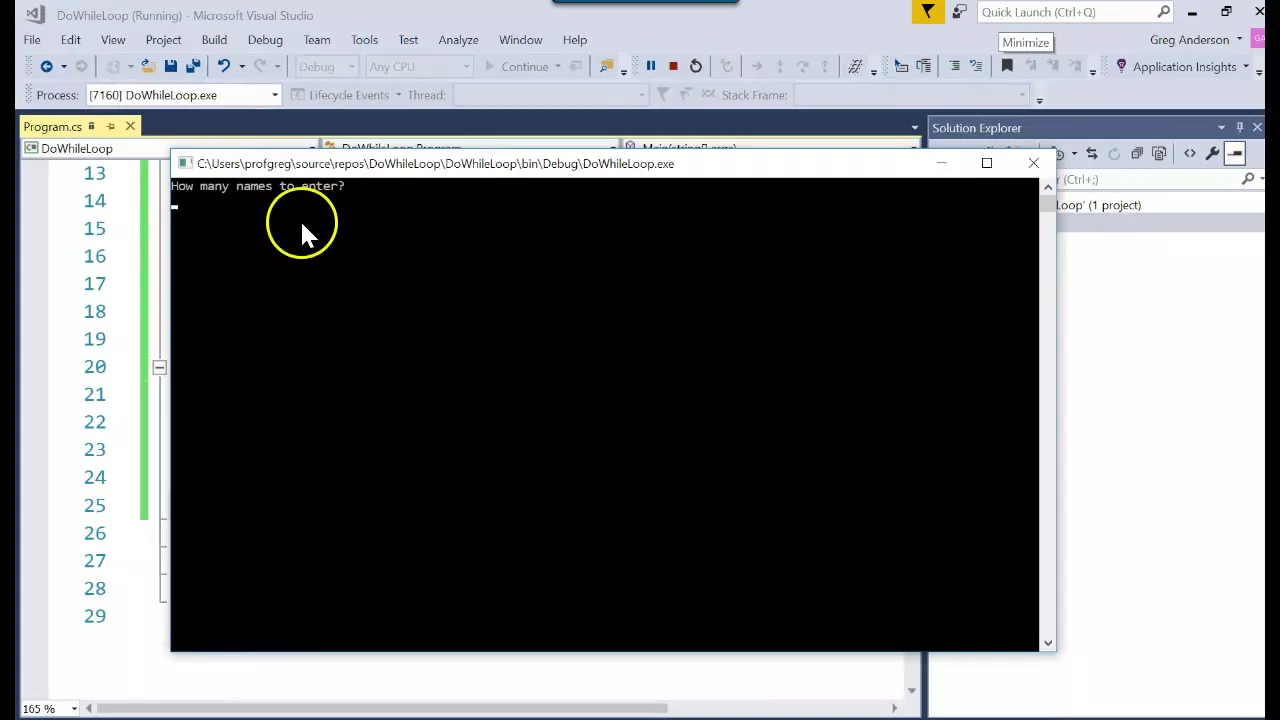
Task: Maximize the DoWhileLoop.exe console window
Action: 987,163
